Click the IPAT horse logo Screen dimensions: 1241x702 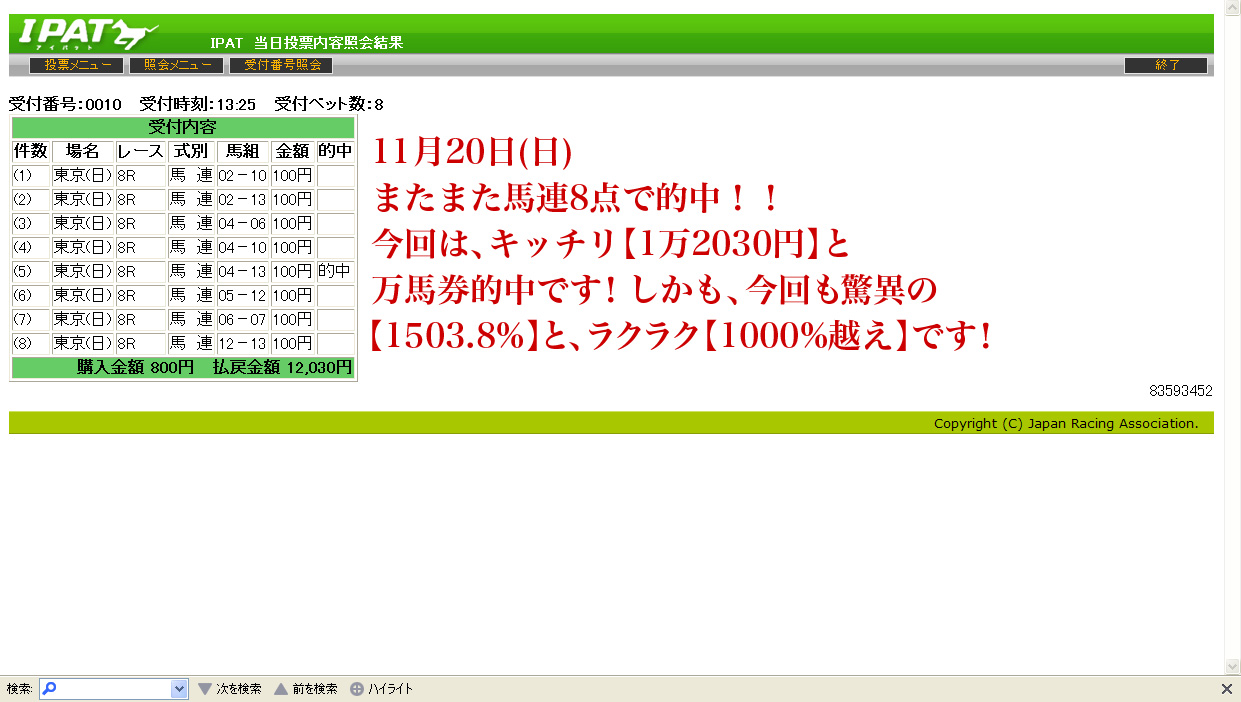87,34
